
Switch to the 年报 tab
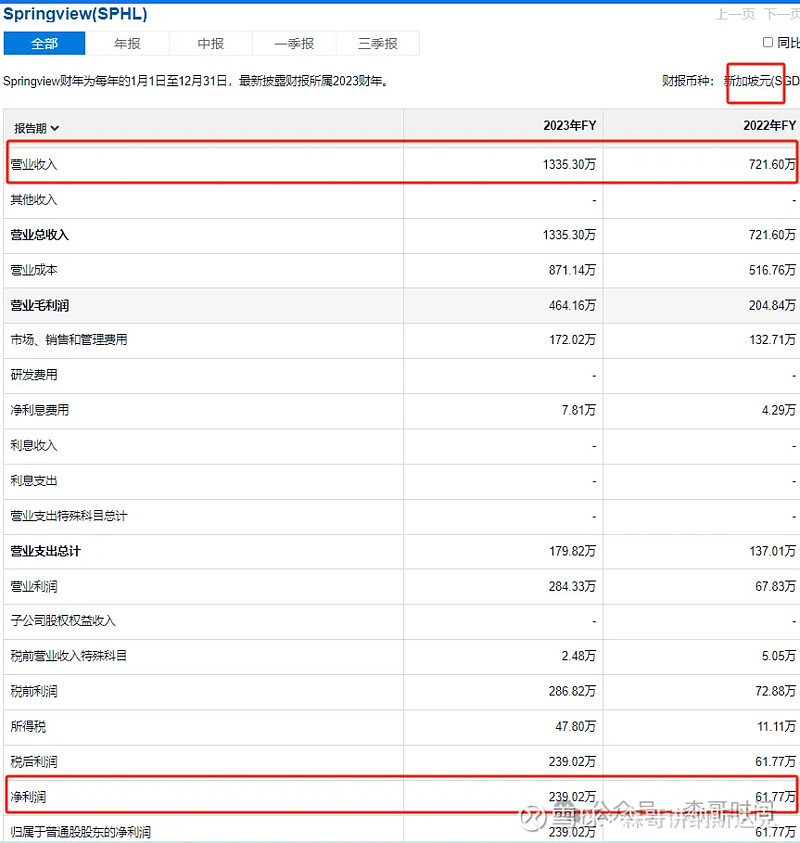[127, 43]
